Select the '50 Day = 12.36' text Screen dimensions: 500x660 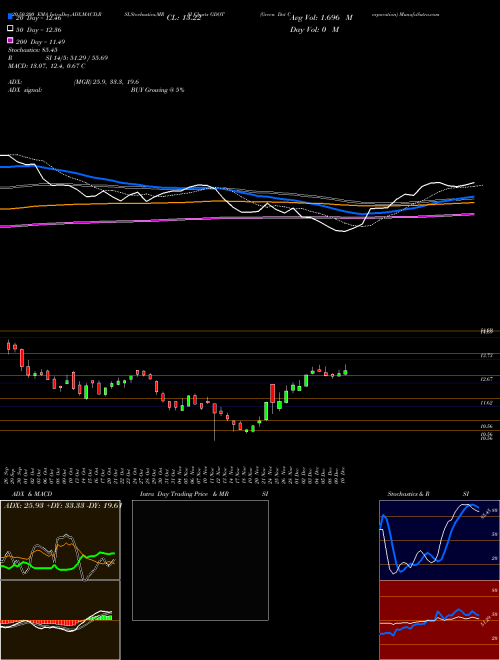[39, 30]
